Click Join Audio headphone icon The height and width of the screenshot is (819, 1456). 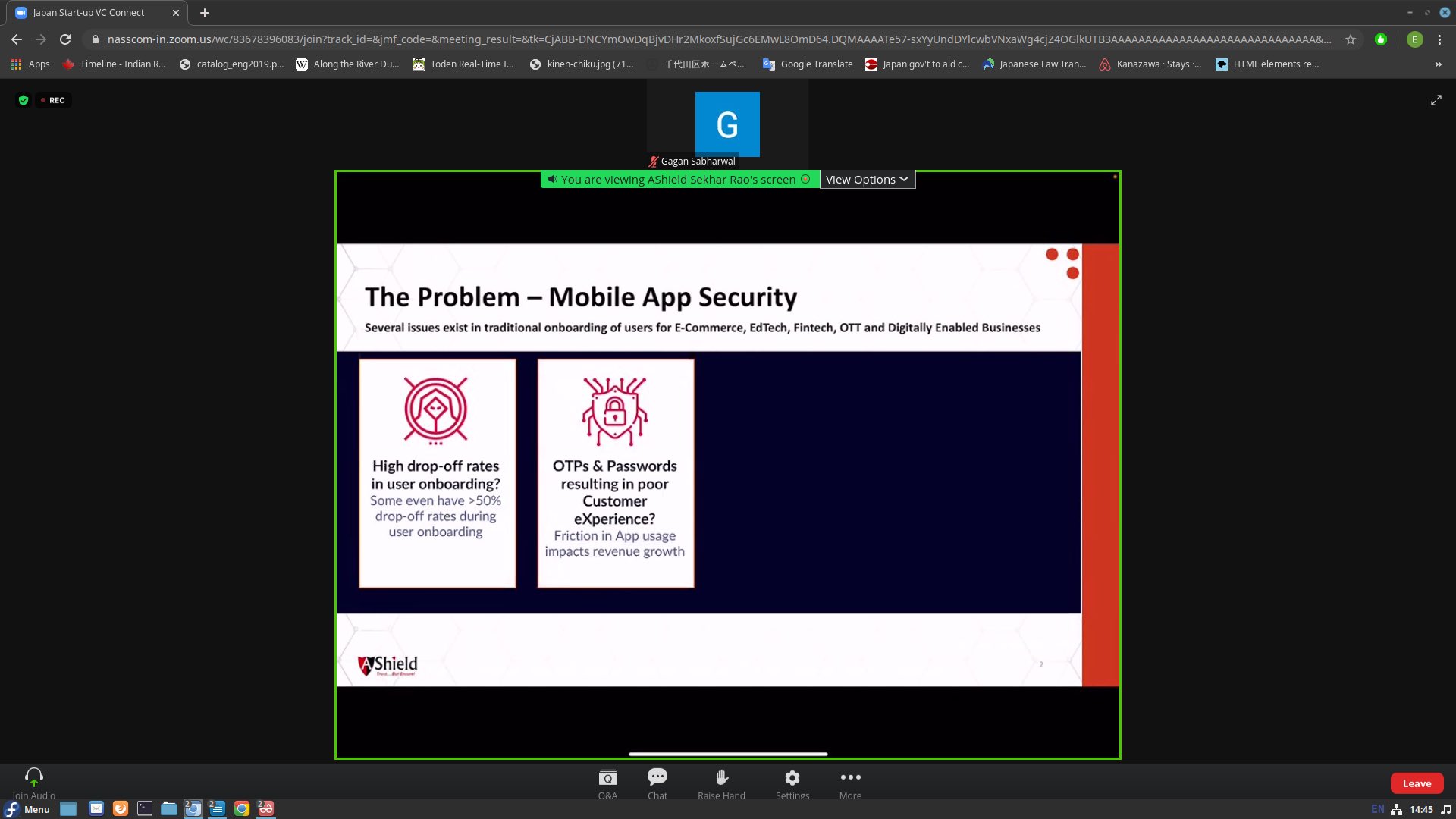point(33,777)
